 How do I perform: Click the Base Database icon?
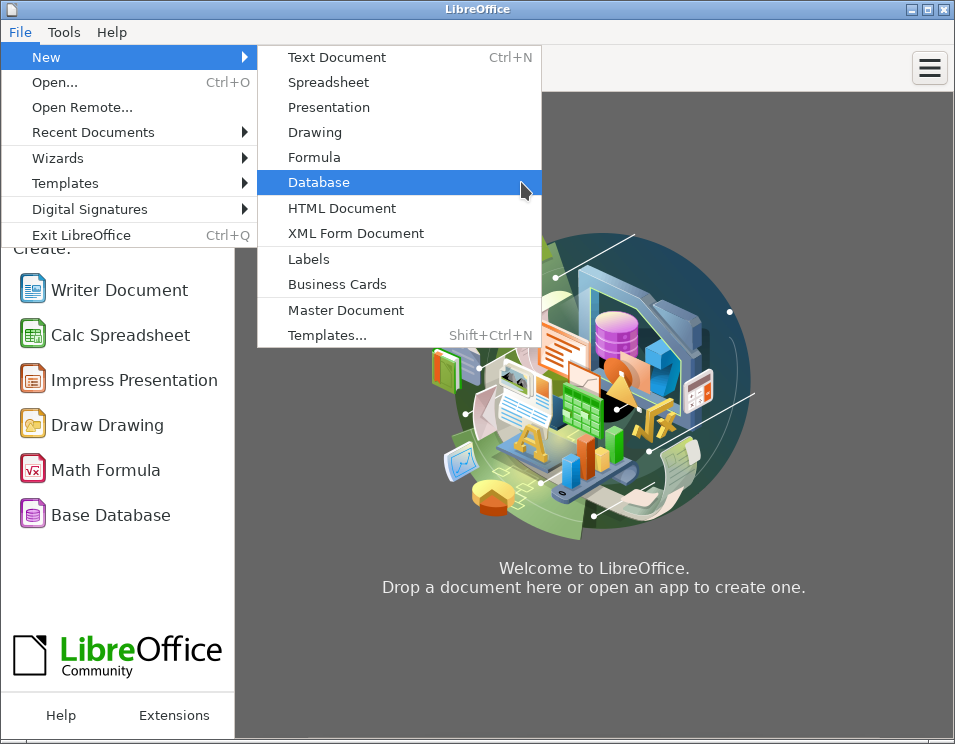tap(33, 514)
